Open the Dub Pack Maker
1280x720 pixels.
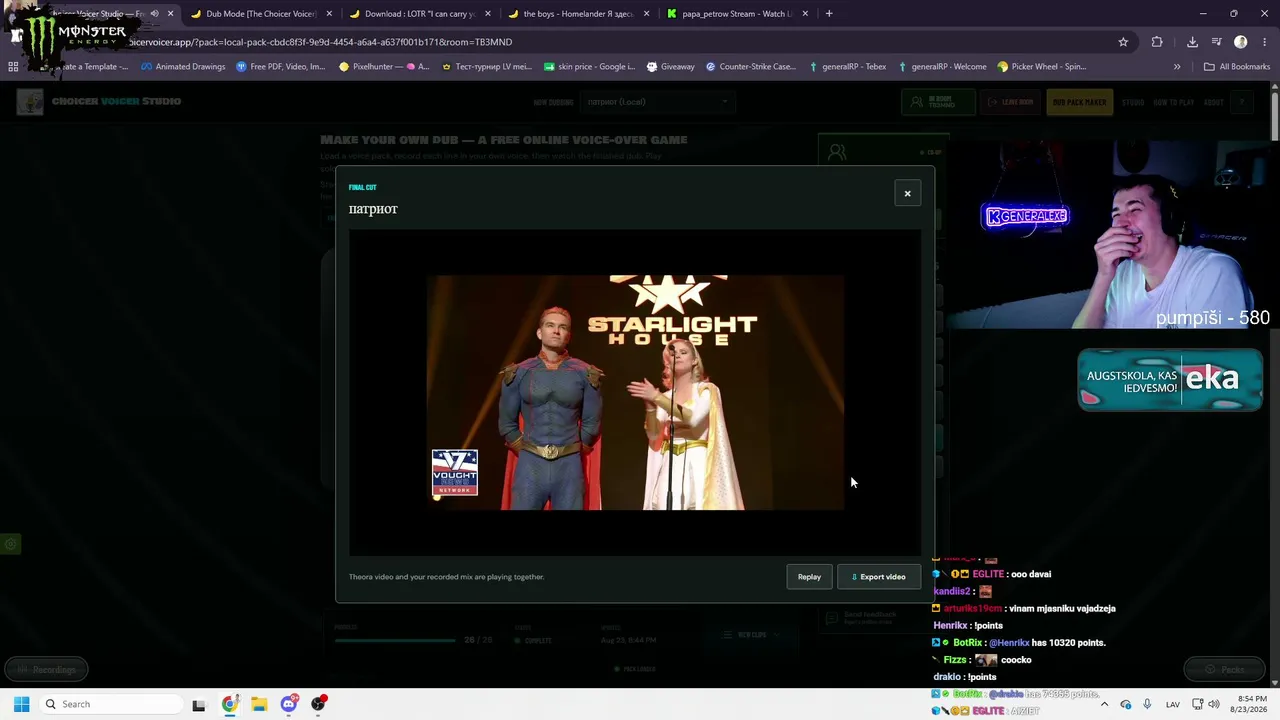1079,102
